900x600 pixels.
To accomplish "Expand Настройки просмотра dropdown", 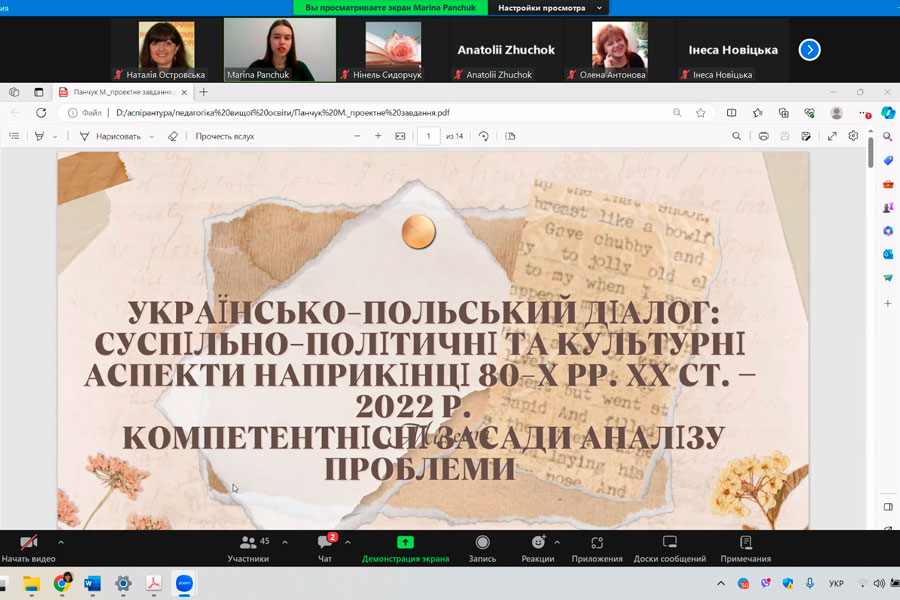I will coord(548,7).
